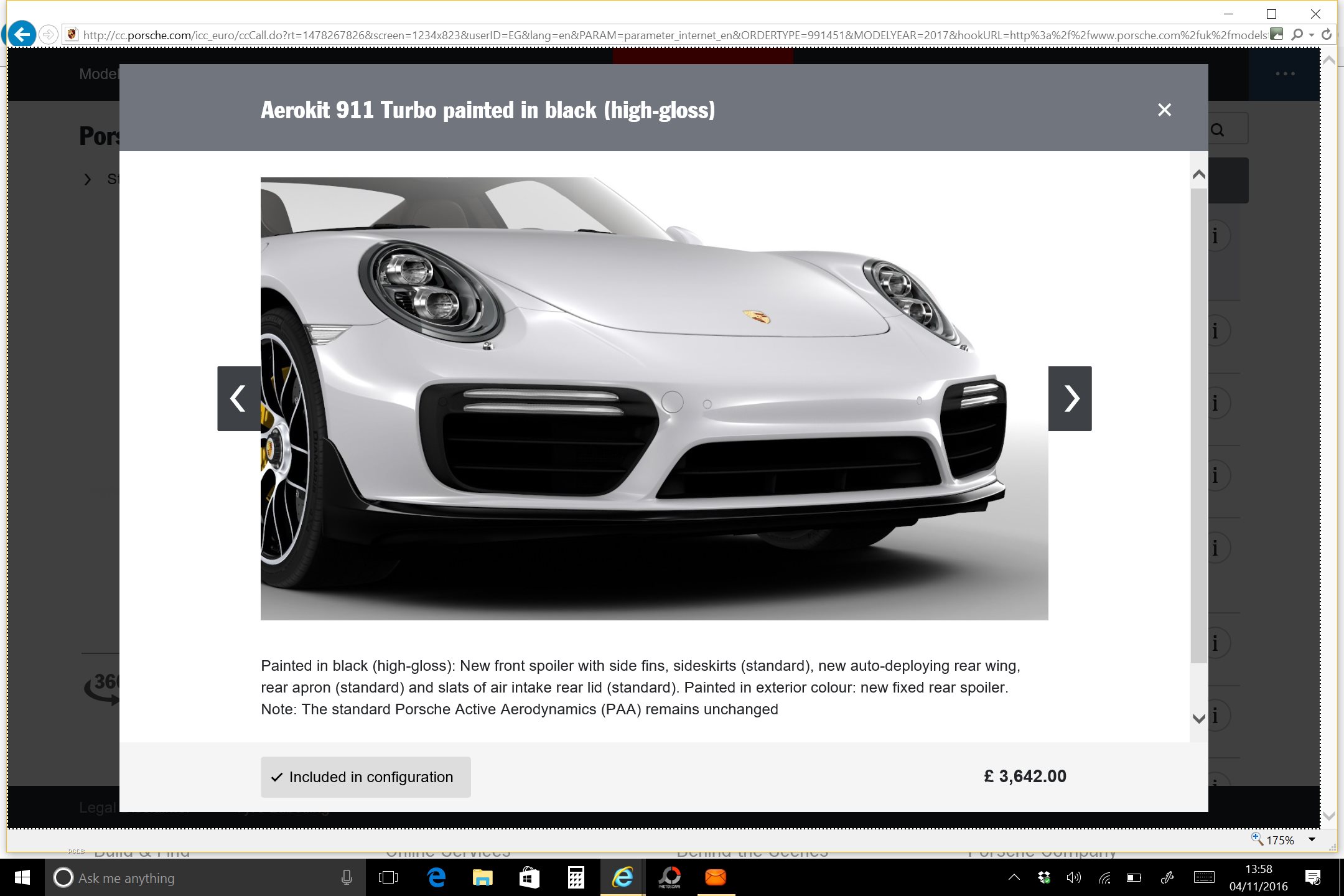Click the Windows Ink pen tray icon
The height and width of the screenshot is (896, 1344).
1167,878
